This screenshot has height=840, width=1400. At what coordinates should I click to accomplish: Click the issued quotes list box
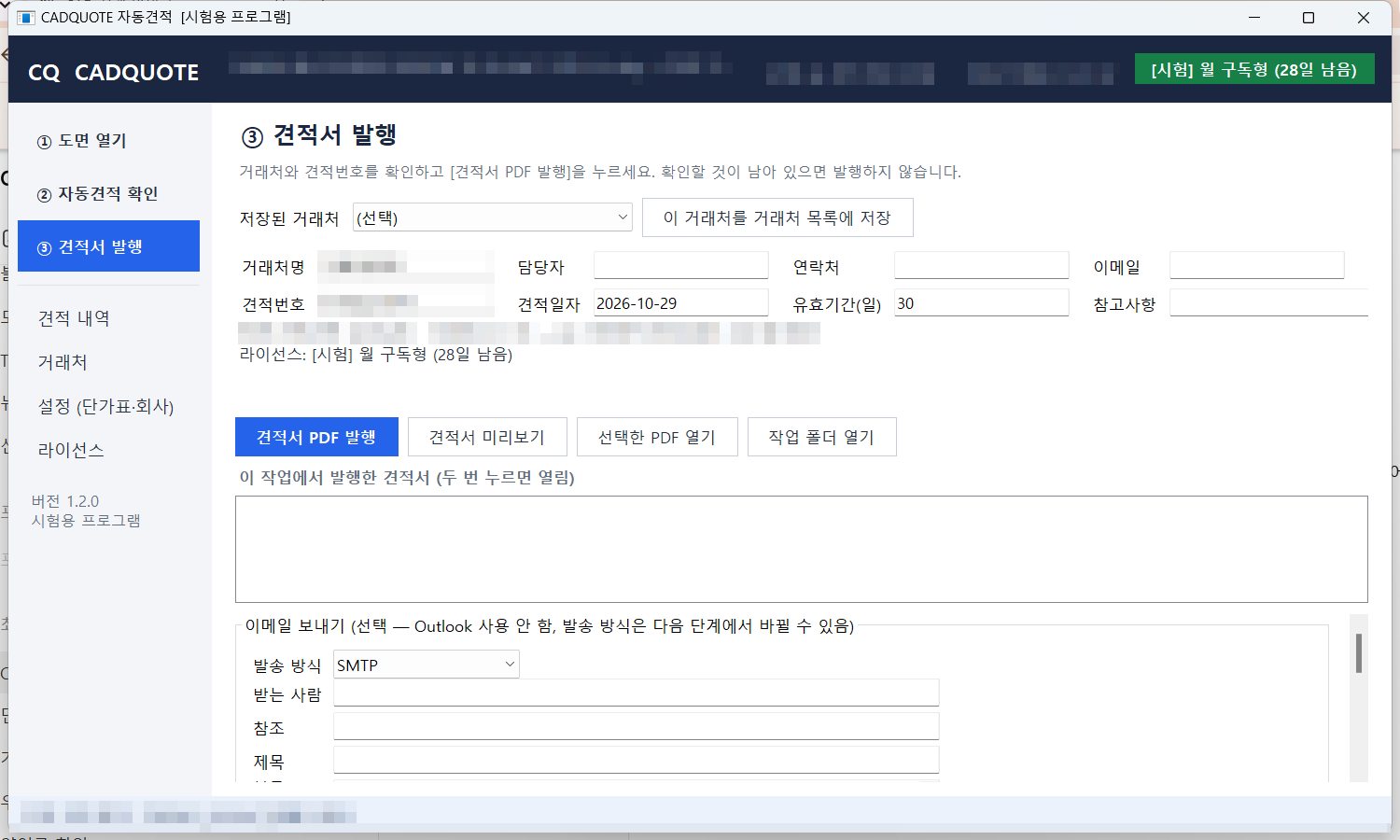point(801,549)
